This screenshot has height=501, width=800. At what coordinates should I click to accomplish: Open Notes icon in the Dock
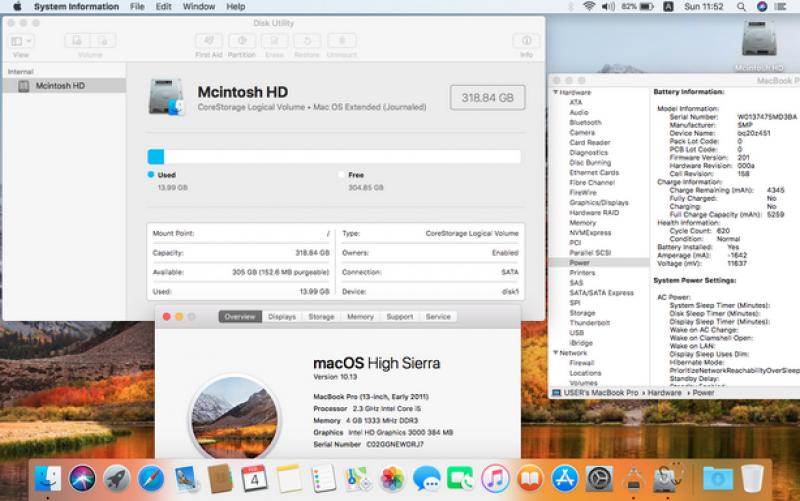tap(289, 479)
